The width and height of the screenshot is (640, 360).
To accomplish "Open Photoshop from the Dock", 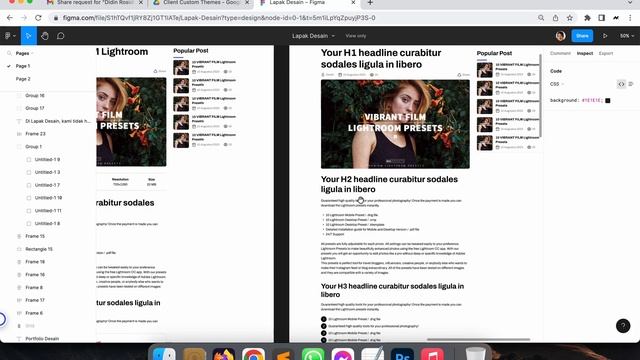I will (x=402, y=354).
